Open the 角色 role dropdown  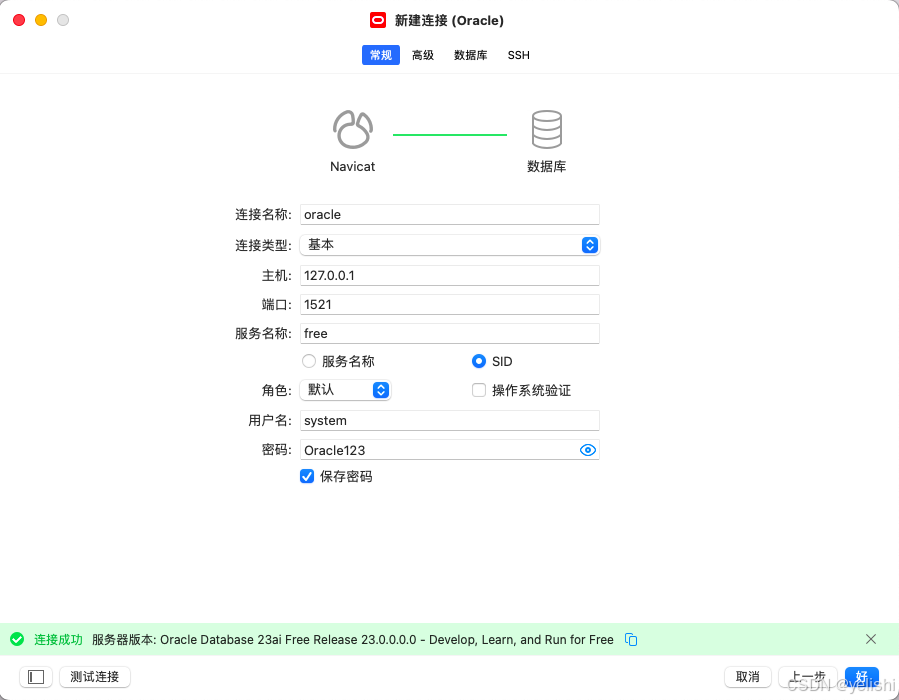[345, 390]
